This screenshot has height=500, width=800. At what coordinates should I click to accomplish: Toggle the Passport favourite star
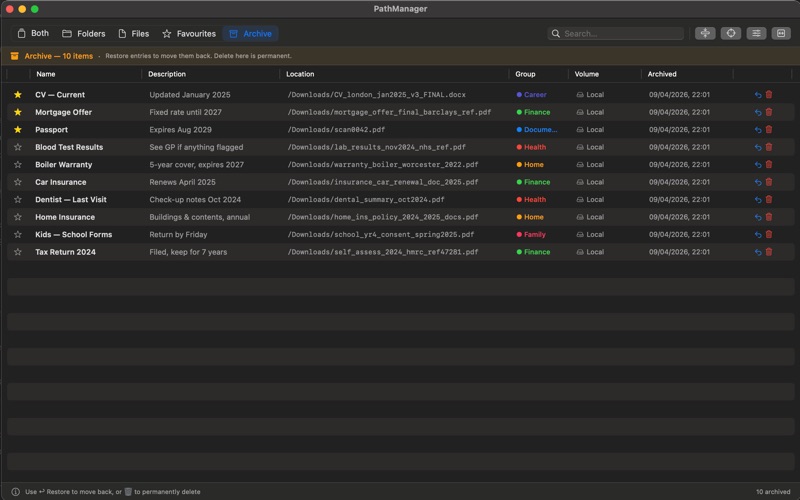click(x=18, y=130)
